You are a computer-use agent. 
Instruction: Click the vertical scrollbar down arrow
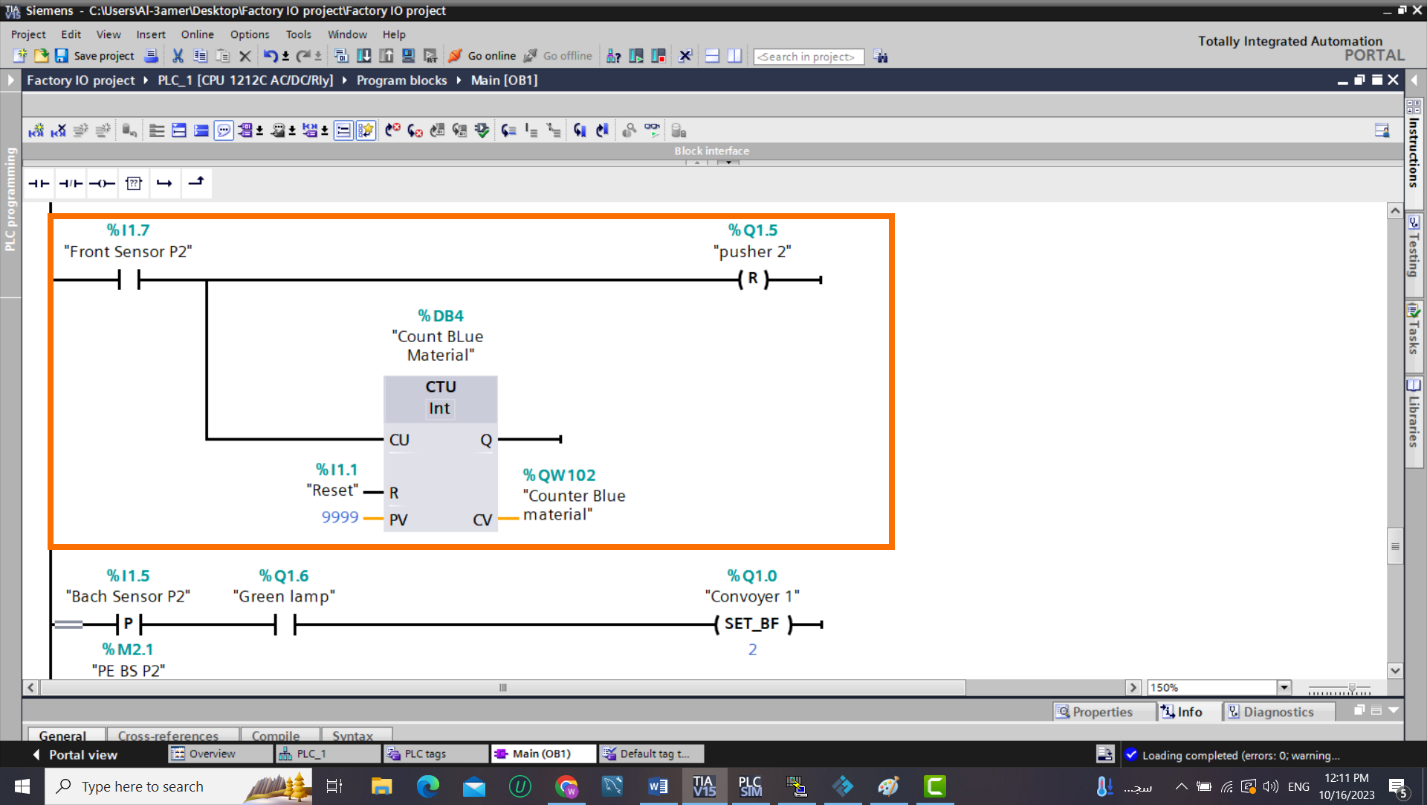pos(1395,670)
